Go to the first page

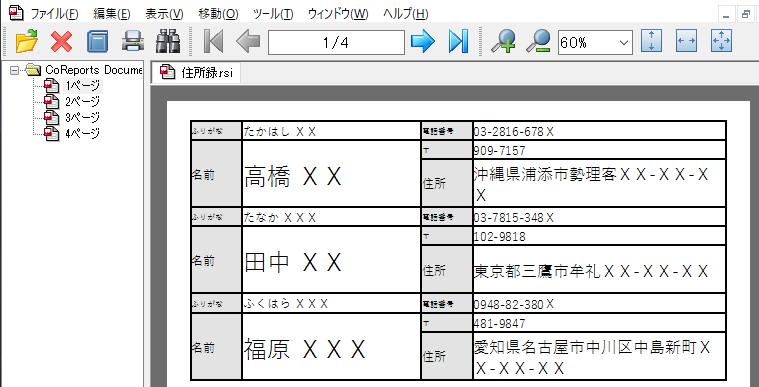coord(213,42)
